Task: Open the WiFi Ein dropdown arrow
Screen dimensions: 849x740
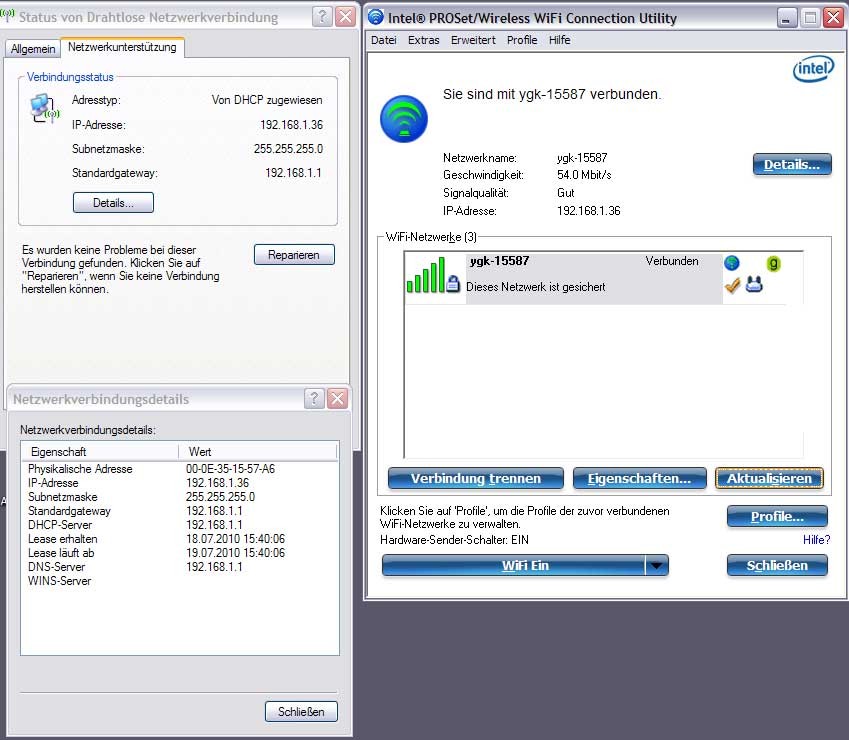Action: 656,565
